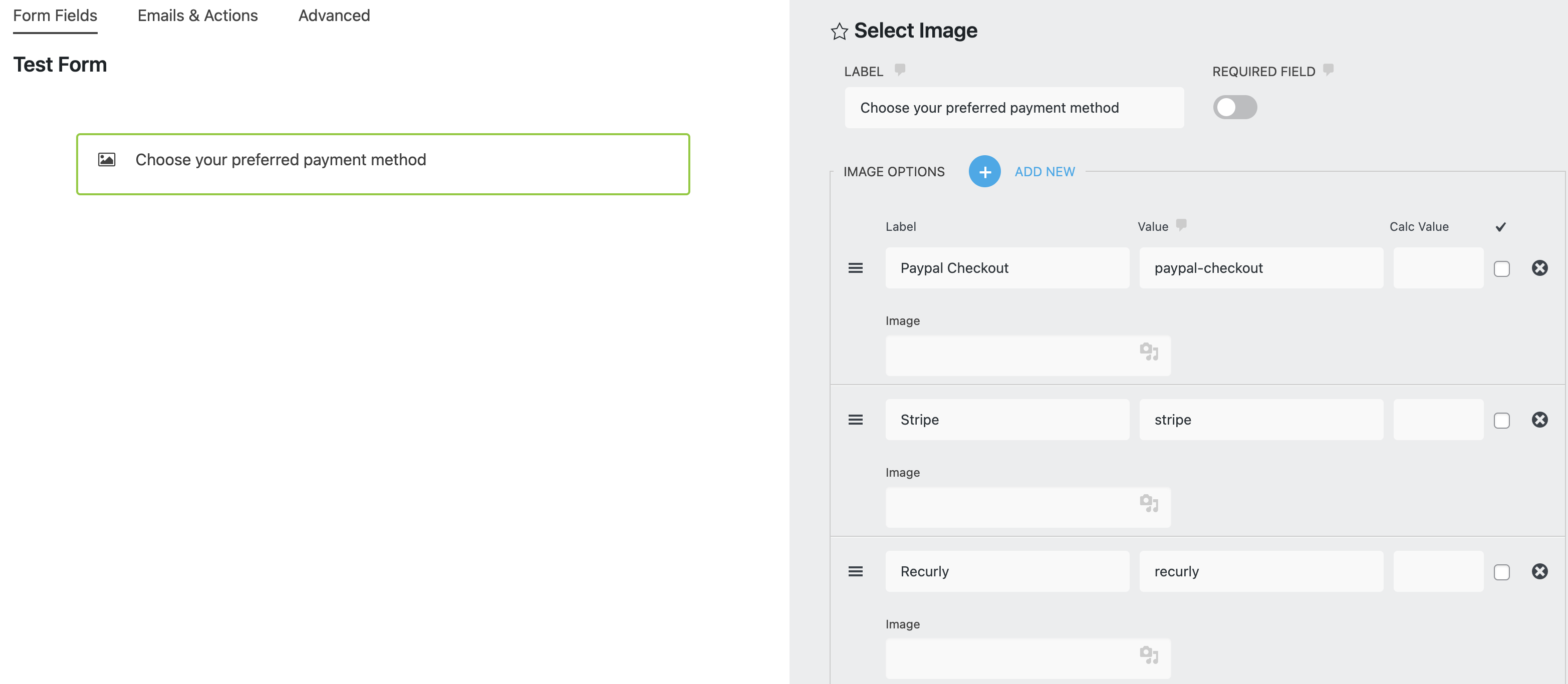Click the Calc Value field for Stripe
This screenshot has height=684, width=1568.
coord(1438,420)
